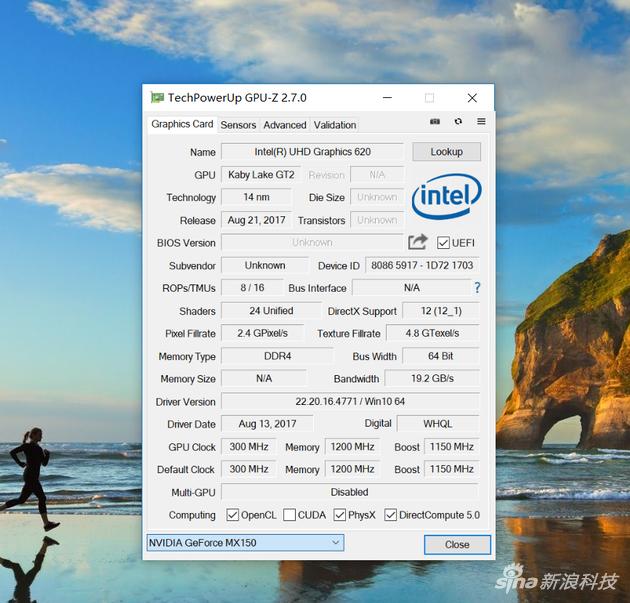Click the Driver Date value Aug 13, 2017
The image size is (630, 603).
point(267,424)
